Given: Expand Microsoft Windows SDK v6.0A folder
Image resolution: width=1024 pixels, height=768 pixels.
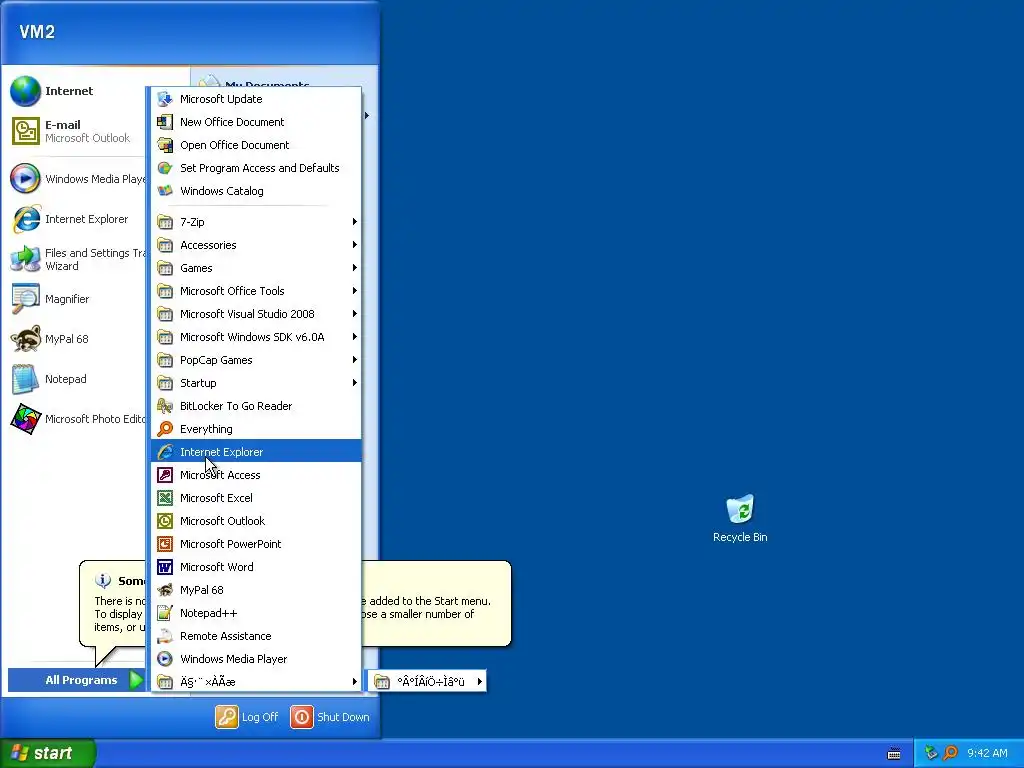Looking at the screenshot, I should click(256, 337).
